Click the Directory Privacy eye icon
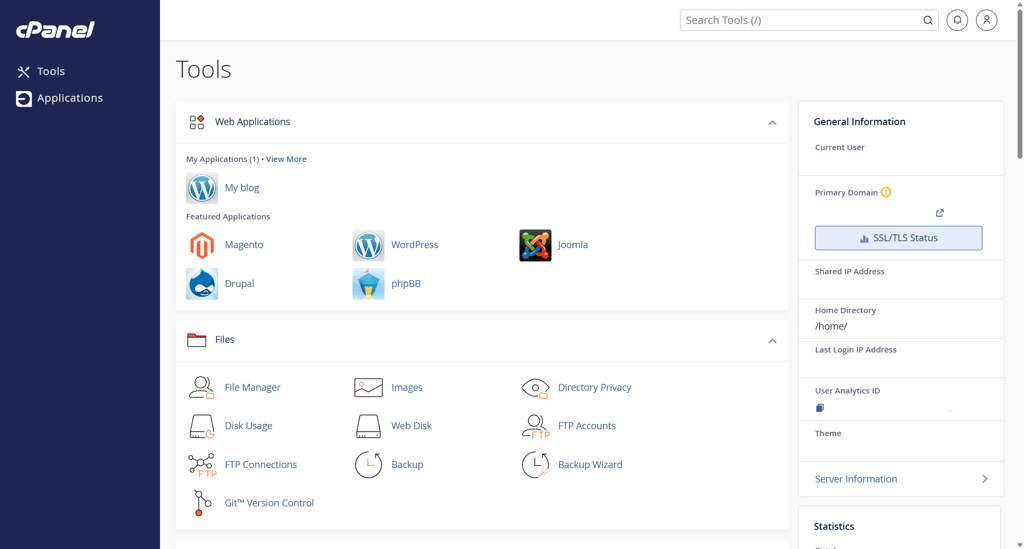1024x549 pixels. 535,388
